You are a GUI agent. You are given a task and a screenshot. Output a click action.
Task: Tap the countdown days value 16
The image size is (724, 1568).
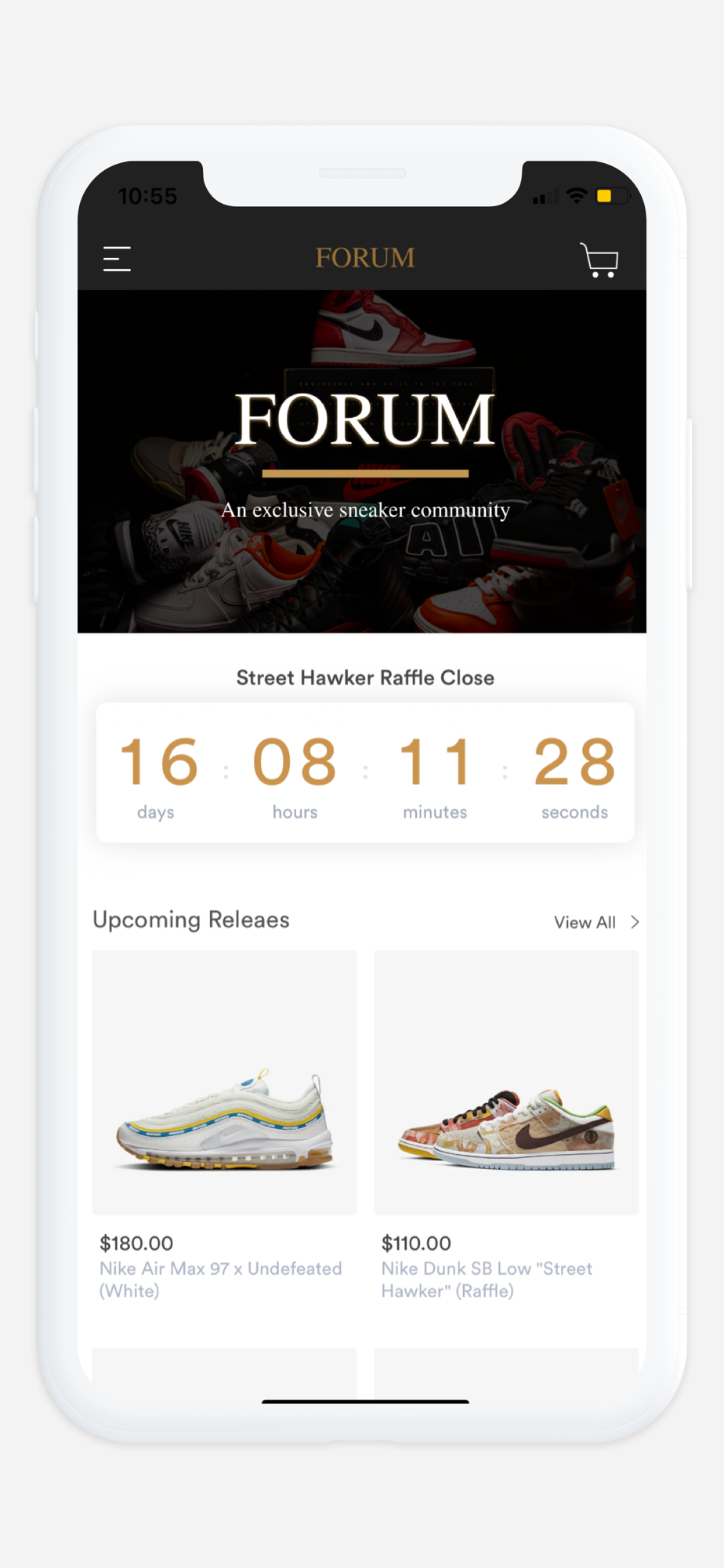159,761
